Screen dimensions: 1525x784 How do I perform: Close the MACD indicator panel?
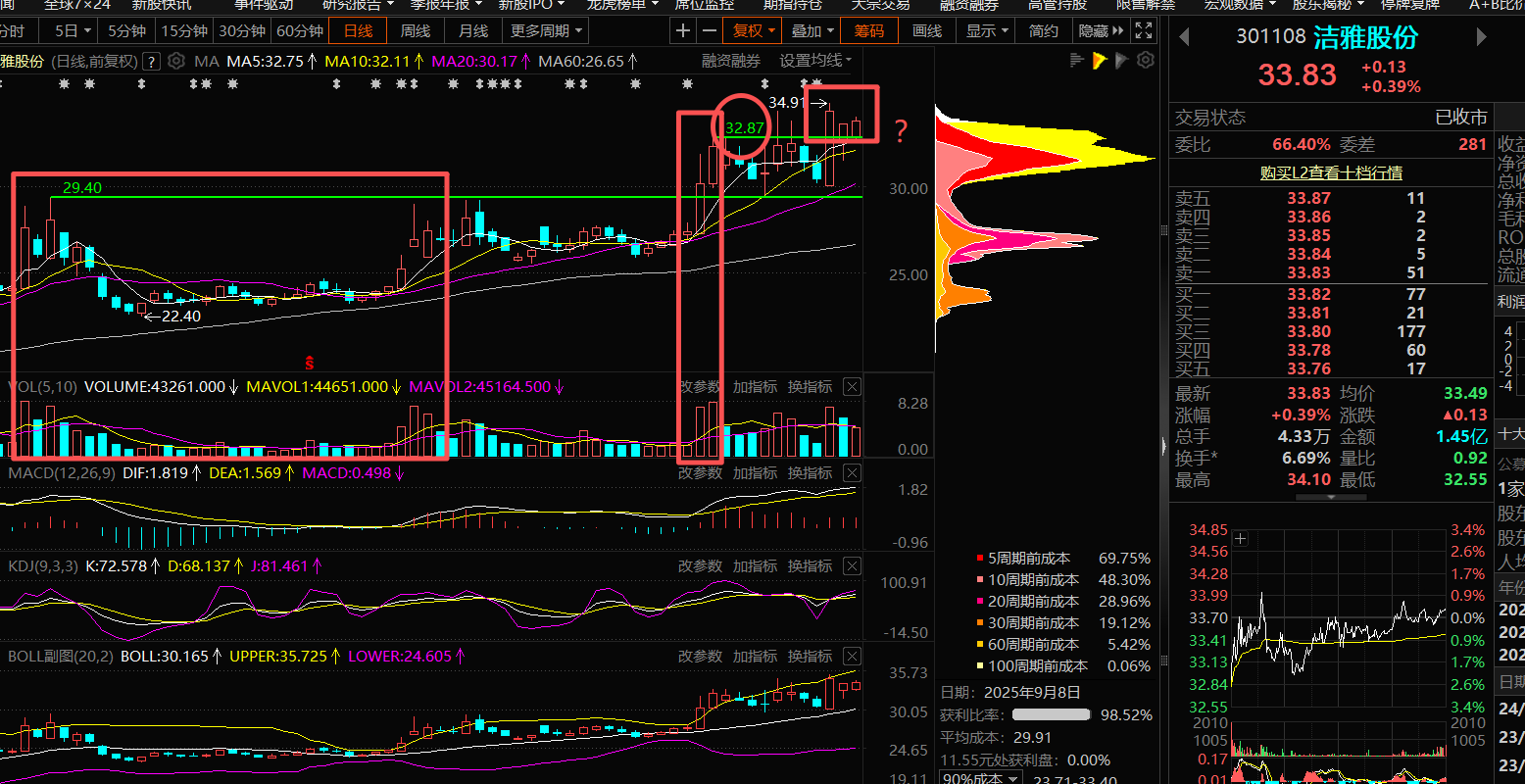point(852,472)
